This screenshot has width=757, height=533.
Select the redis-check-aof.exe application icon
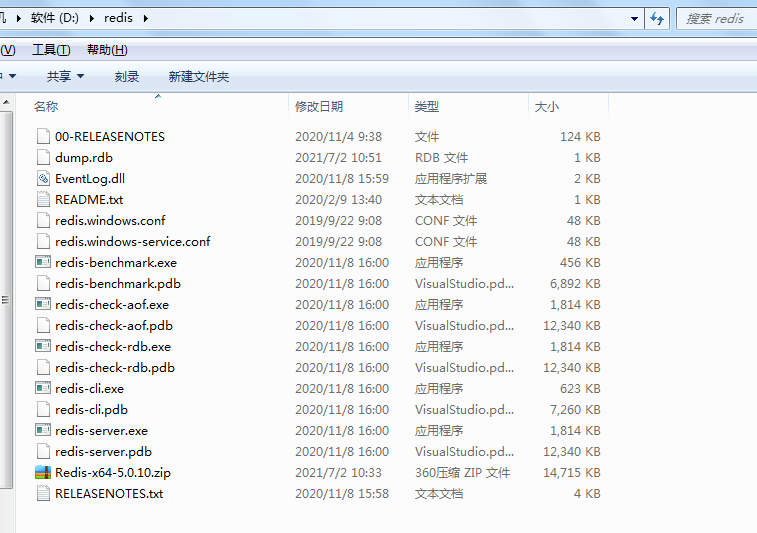[x=43, y=305]
